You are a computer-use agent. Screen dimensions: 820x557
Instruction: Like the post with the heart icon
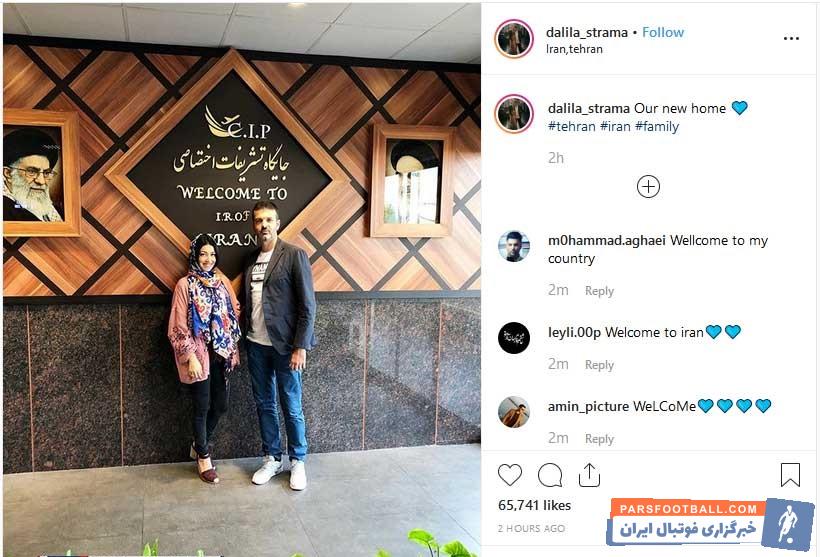pyautogui.click(x=510, y=475)
